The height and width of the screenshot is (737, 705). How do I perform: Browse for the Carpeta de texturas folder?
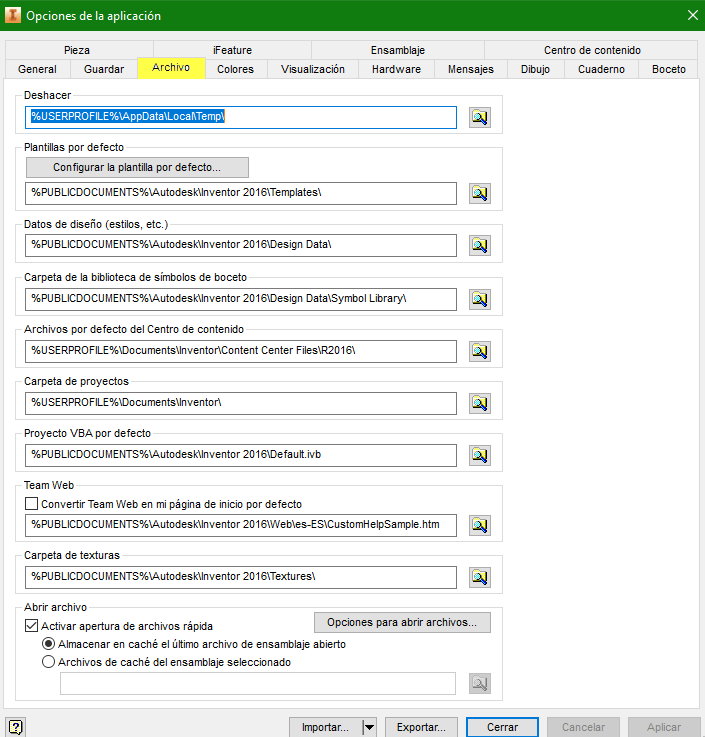480,578
